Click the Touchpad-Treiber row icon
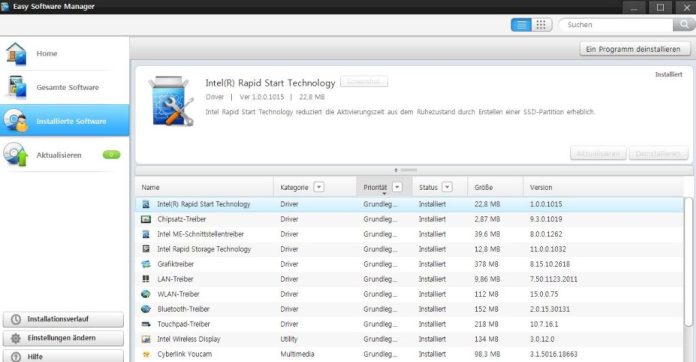 146,324
